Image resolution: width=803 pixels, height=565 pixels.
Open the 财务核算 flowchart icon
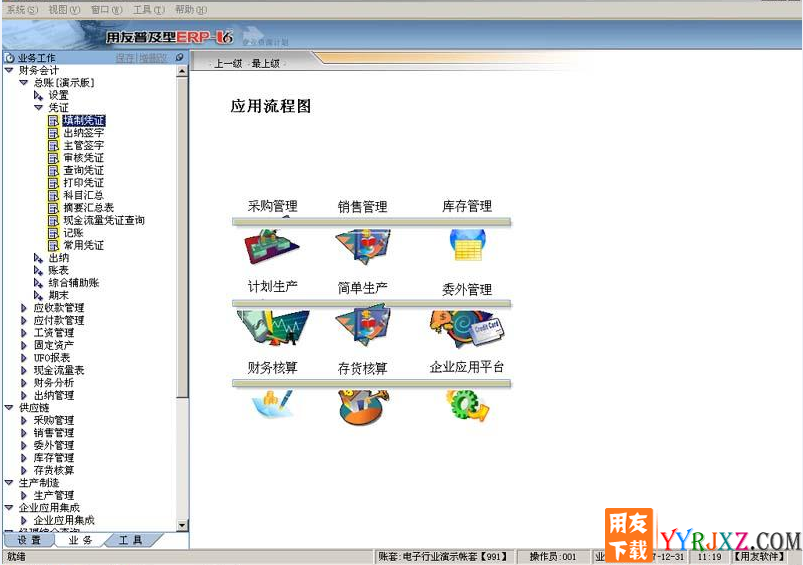point(272,404)
